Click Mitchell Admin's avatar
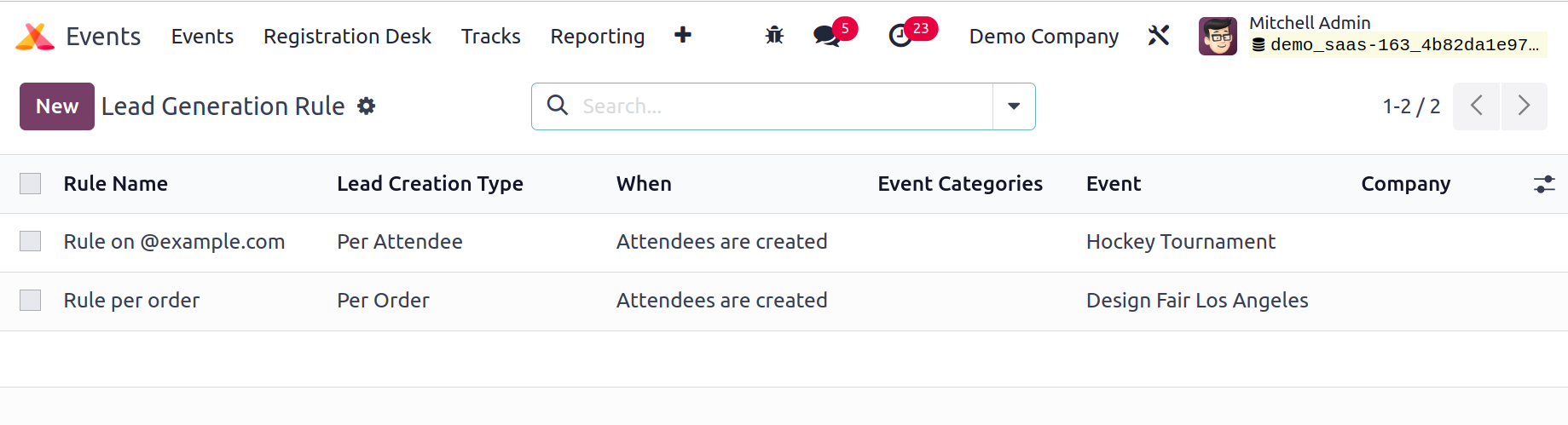The width and height of the screenshot is (1568, 425). click(x=1218, y=37)
